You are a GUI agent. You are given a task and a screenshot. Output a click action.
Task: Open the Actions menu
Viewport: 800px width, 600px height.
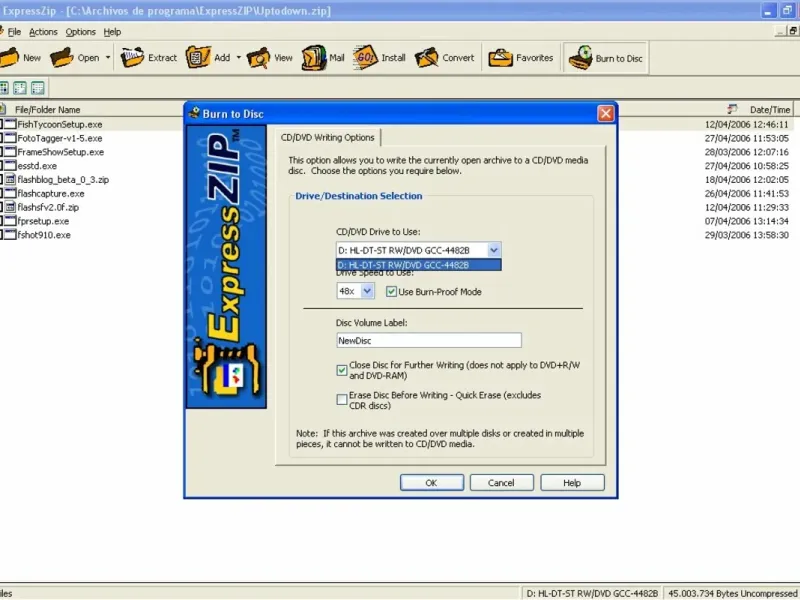pyautogui.click(x=43, y=32)
